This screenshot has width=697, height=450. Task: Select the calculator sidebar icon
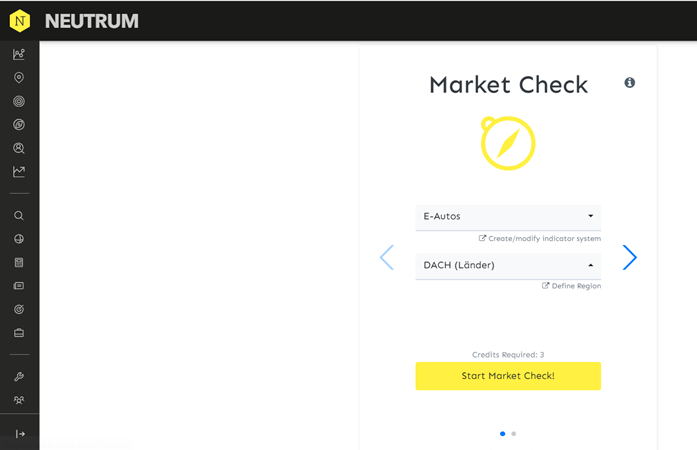coord(19,263)
